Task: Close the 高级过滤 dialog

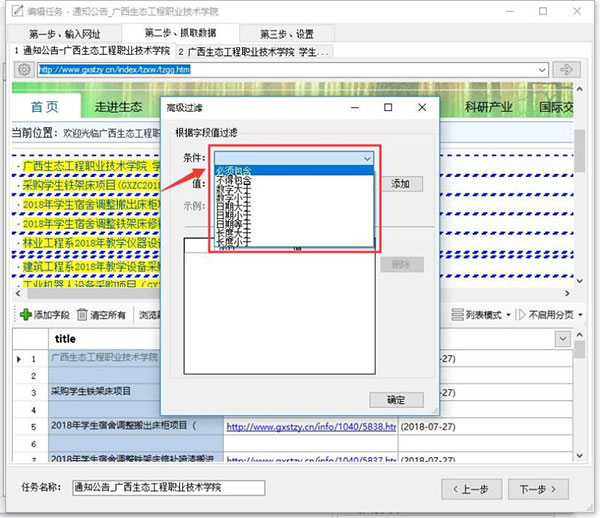Action: click(x=422, y=108)
